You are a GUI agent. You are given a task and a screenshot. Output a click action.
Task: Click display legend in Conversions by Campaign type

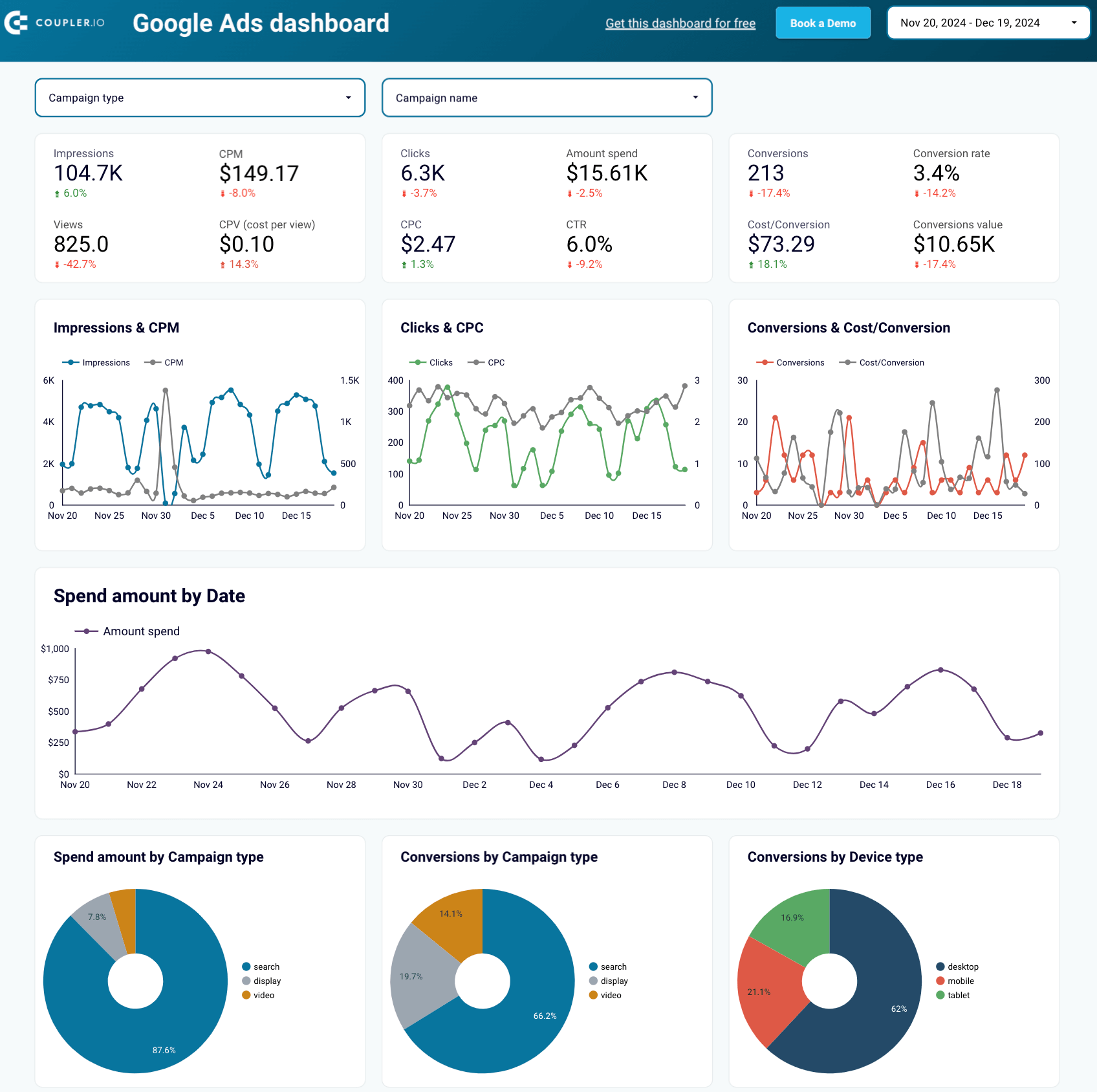pyautogui.click(x=609, y=981)
